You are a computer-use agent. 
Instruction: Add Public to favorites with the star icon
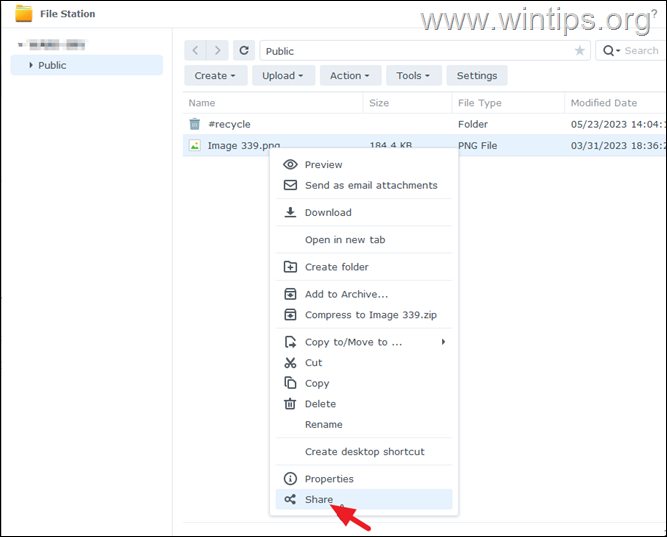[x=579, y=51]
